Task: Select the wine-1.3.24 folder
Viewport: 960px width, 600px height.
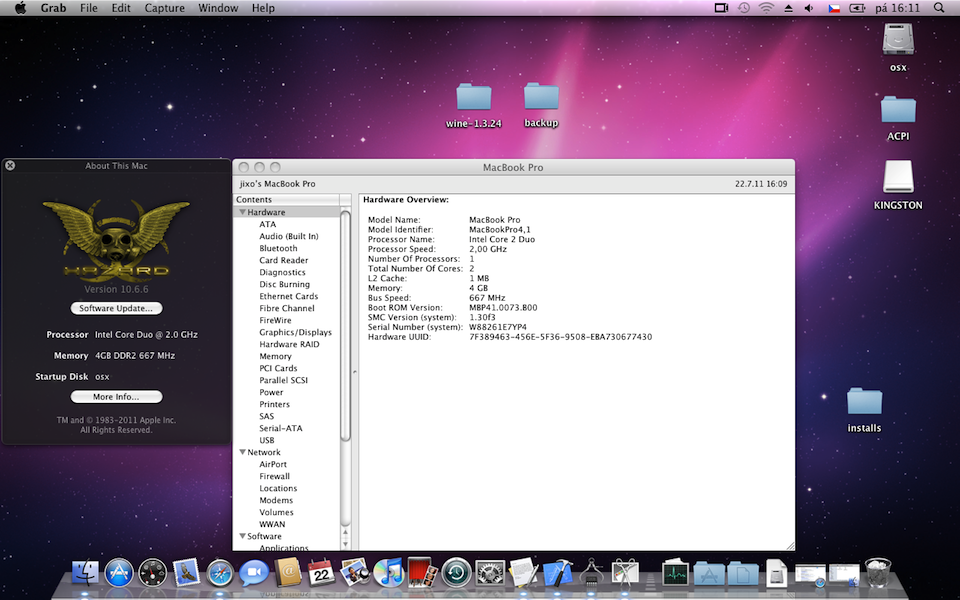Action: coord(473,98)
